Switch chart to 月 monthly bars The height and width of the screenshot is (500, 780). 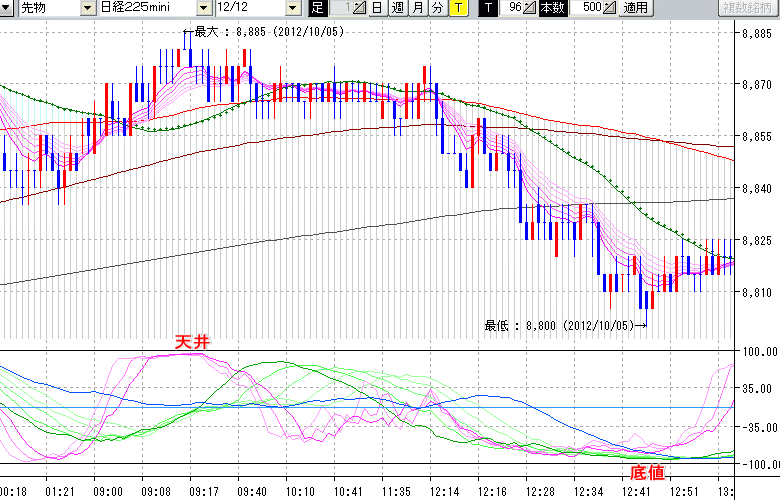(418, 8)
